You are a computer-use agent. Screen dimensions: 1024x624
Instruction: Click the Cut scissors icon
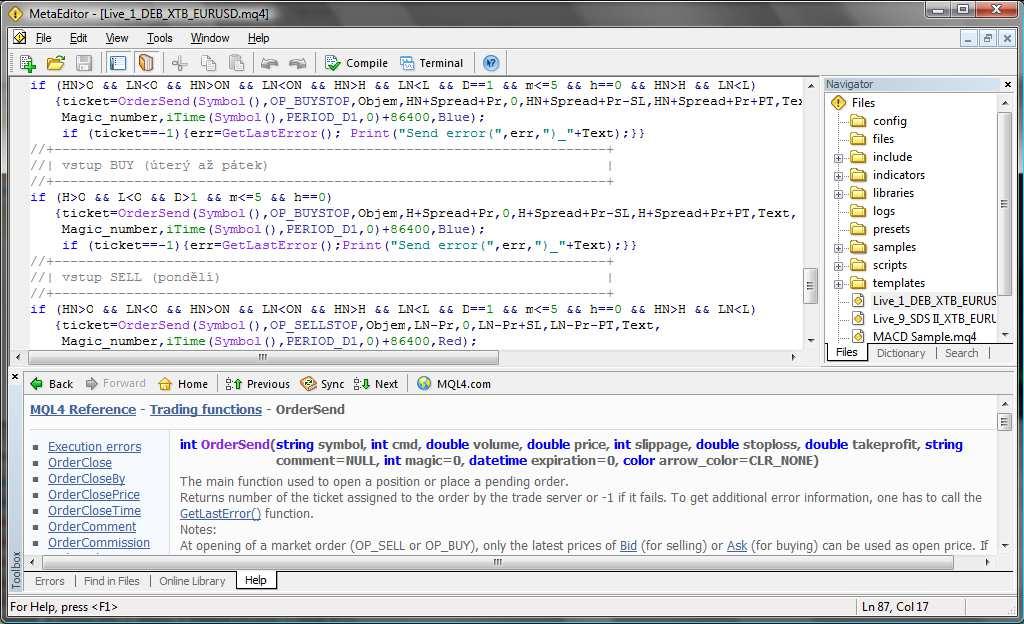(x=179, y=63)
